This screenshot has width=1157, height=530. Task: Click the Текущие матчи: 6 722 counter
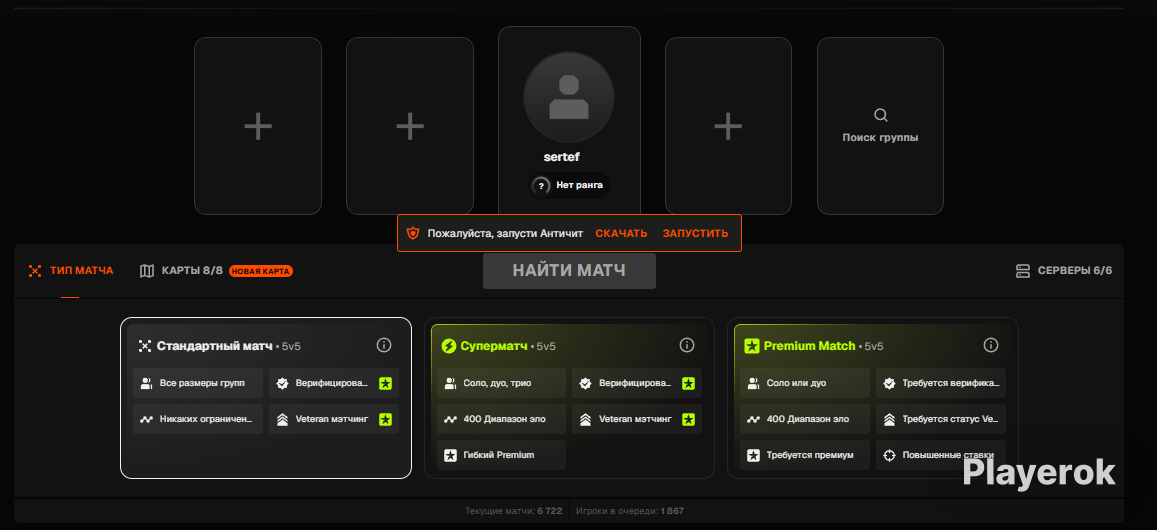(x=514, y=511)
